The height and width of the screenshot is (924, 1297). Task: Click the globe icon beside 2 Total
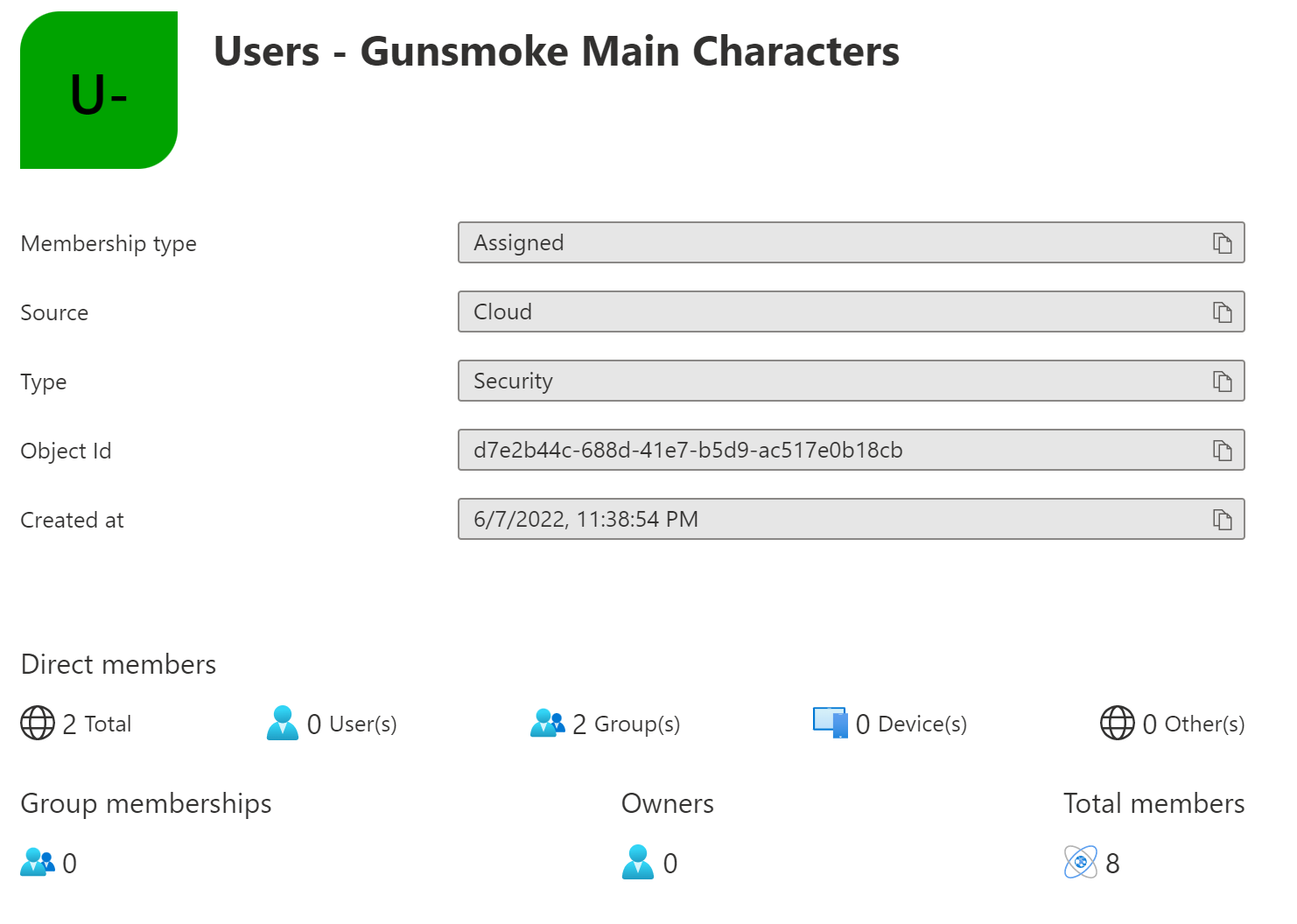[x=37, y=724]
